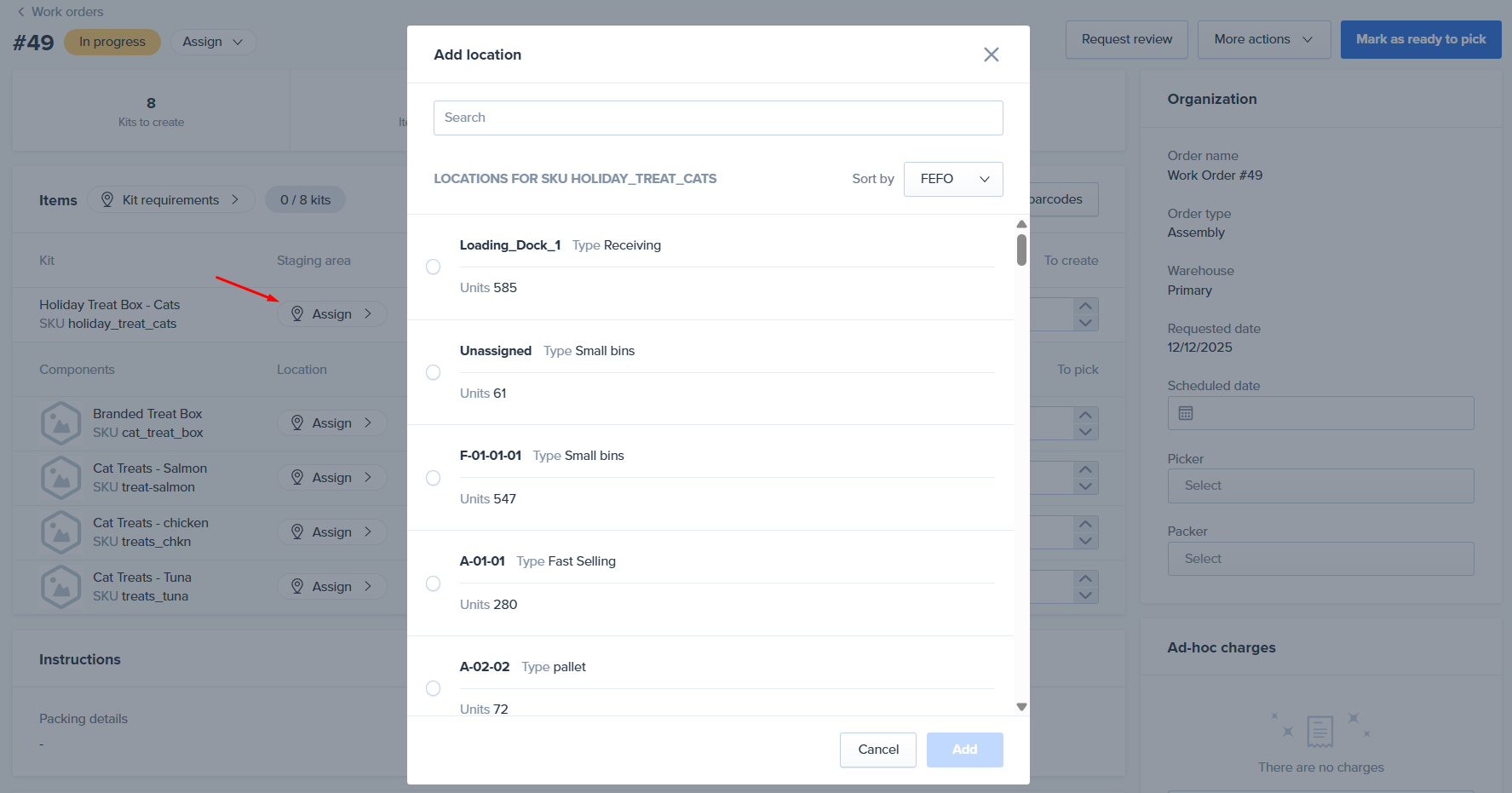Click the Search field for locations
Image resolution: width=1512 pixels, height=793 pixels.
pos(717,118)
